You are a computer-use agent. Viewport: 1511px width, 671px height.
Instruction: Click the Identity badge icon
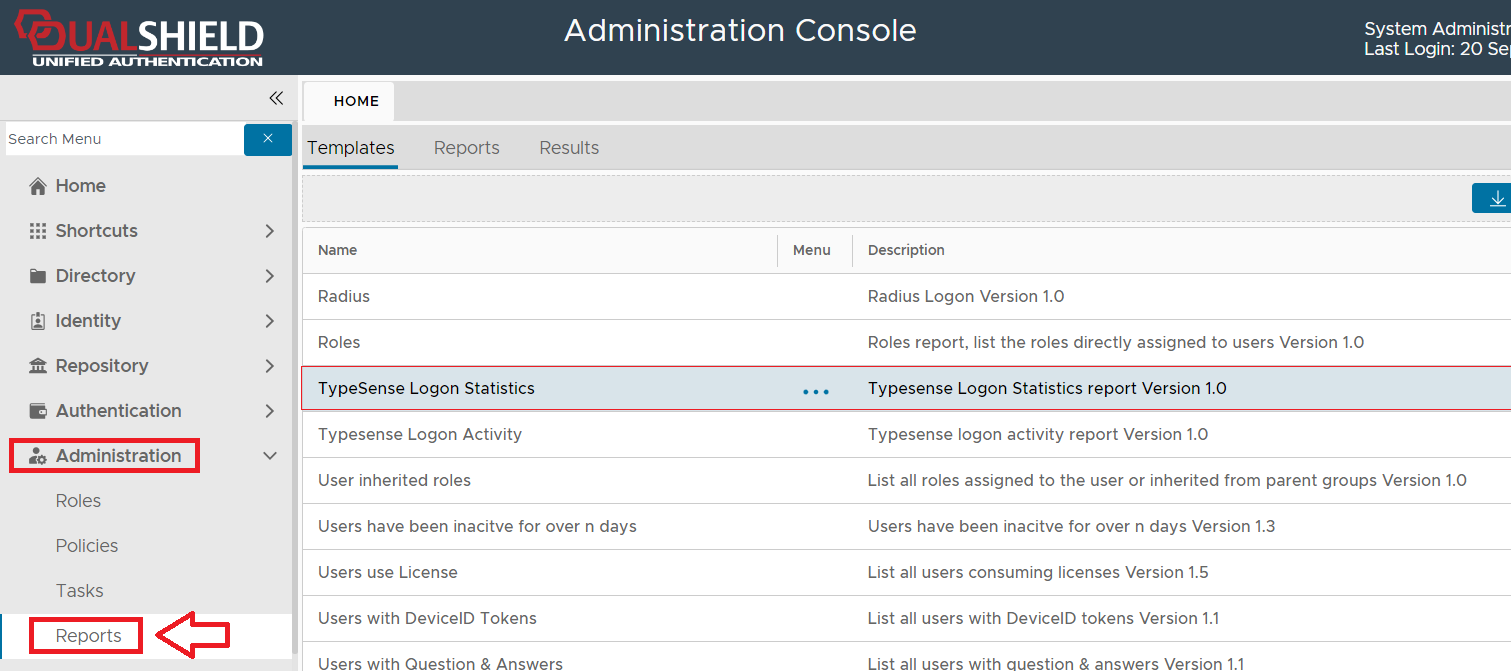(x=38, y=321)
